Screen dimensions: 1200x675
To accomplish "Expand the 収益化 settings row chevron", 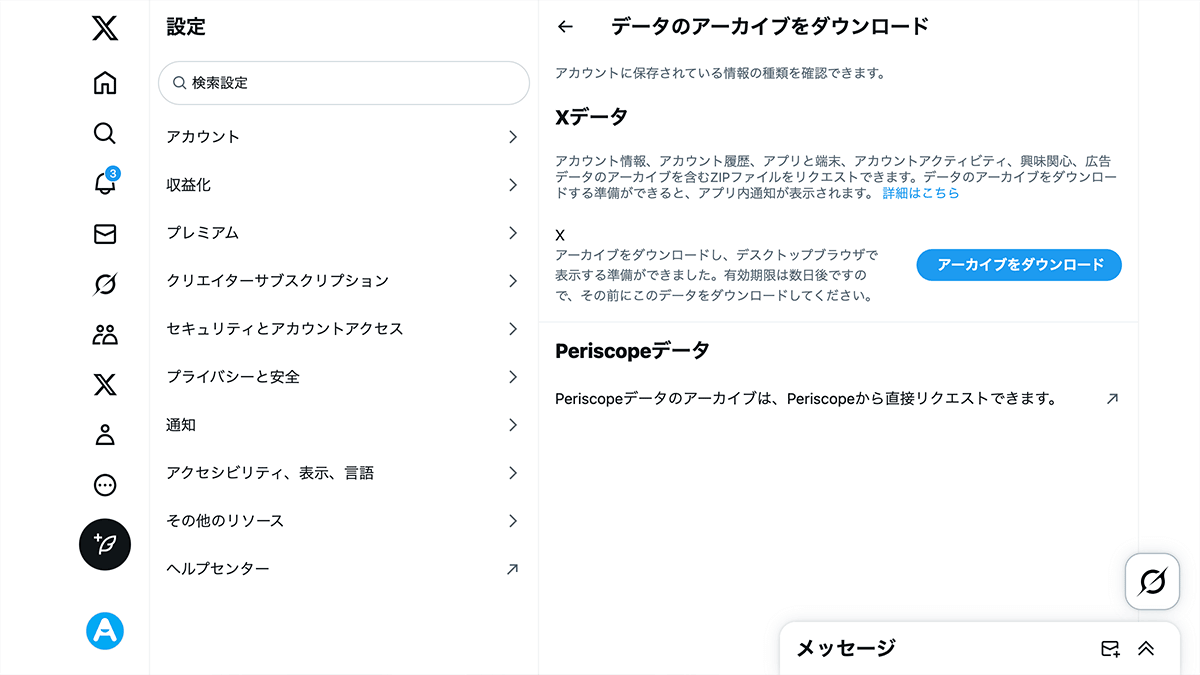I will (x=512, y=185).
